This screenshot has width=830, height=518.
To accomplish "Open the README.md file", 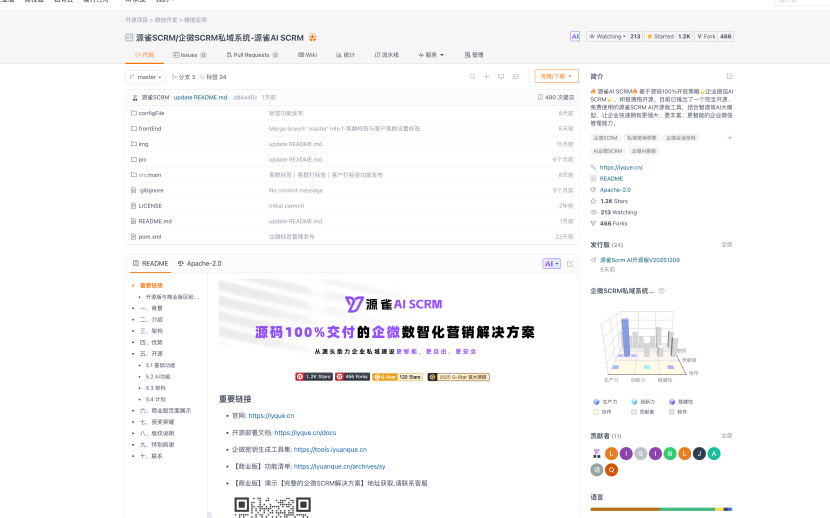I will [155, 221].
